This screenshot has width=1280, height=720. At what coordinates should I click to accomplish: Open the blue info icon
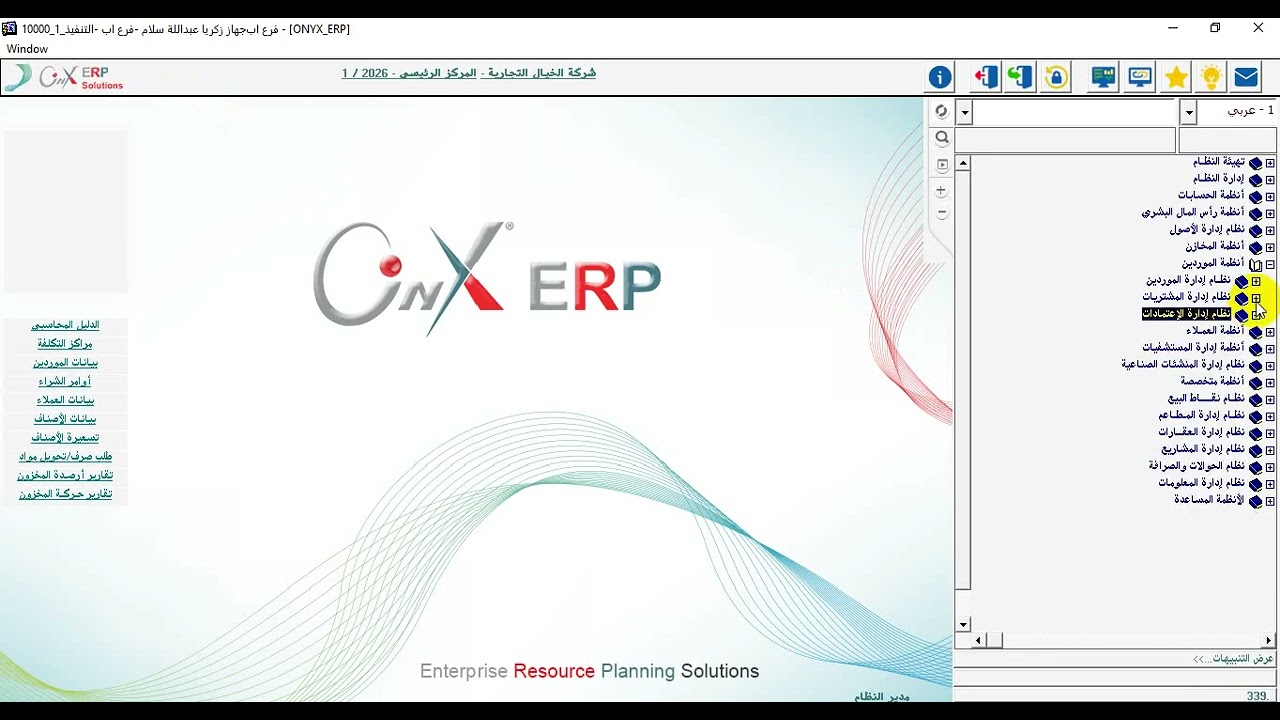coord(940,77)
